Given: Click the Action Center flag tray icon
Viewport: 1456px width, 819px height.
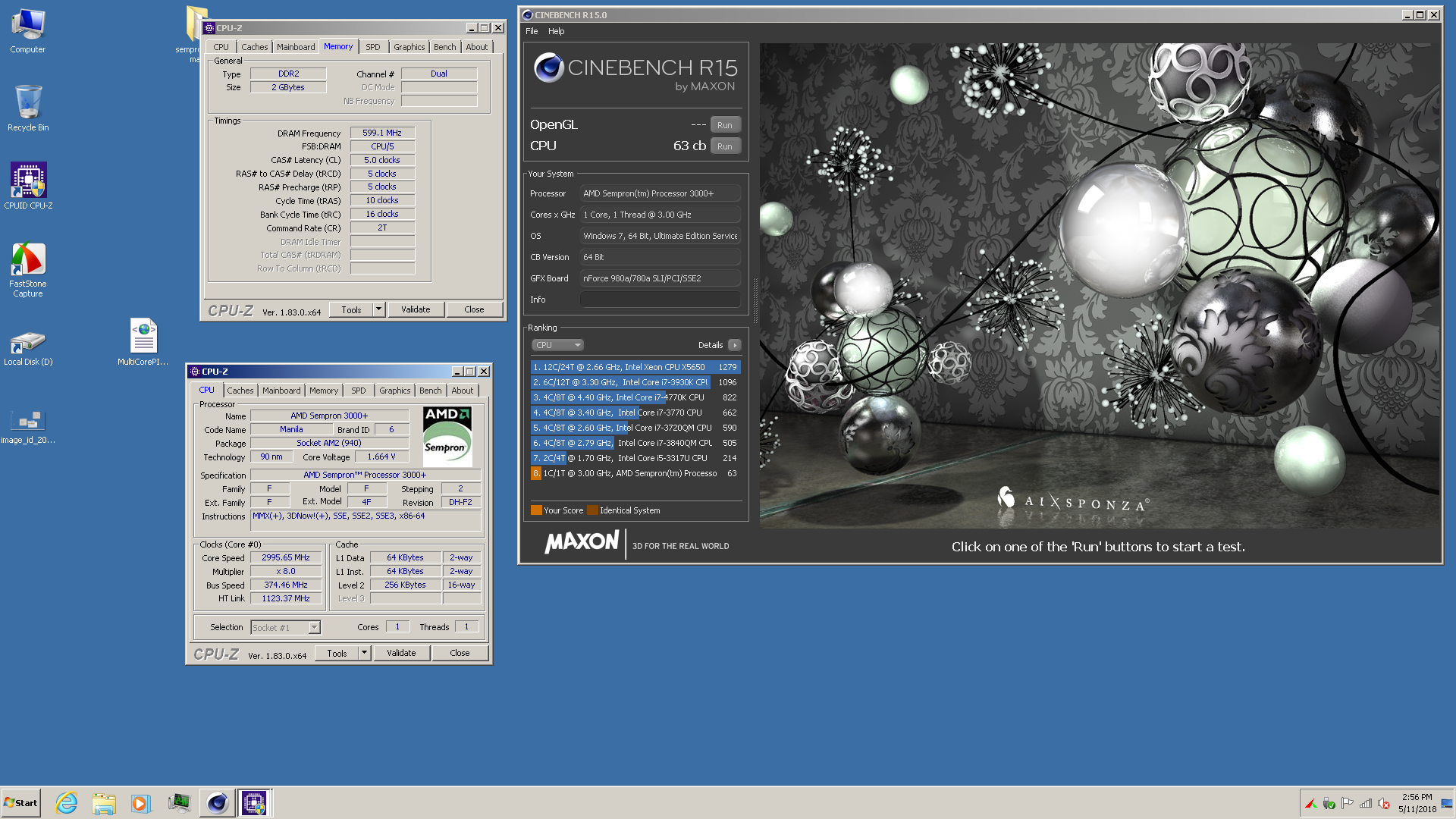Looking at the screenshot, I should (x=1347, y=804).
